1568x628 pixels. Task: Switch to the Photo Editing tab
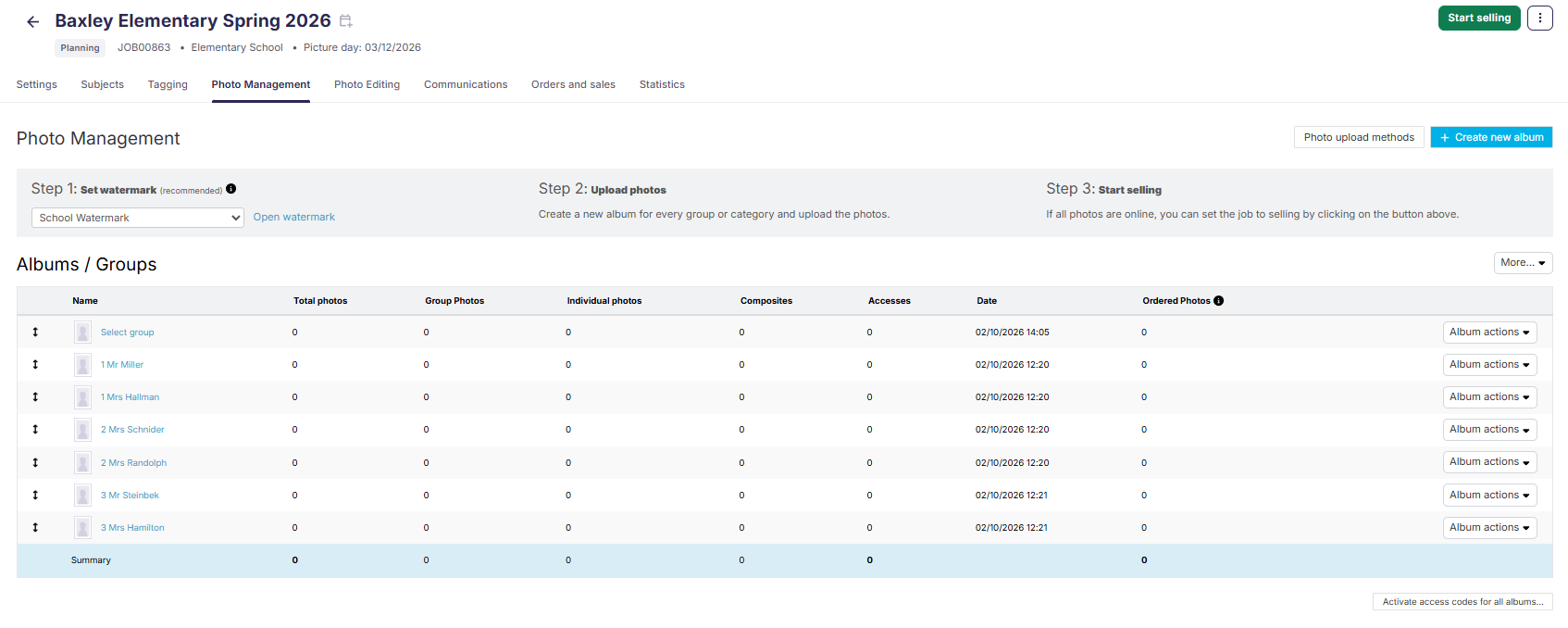click(367, 84)
